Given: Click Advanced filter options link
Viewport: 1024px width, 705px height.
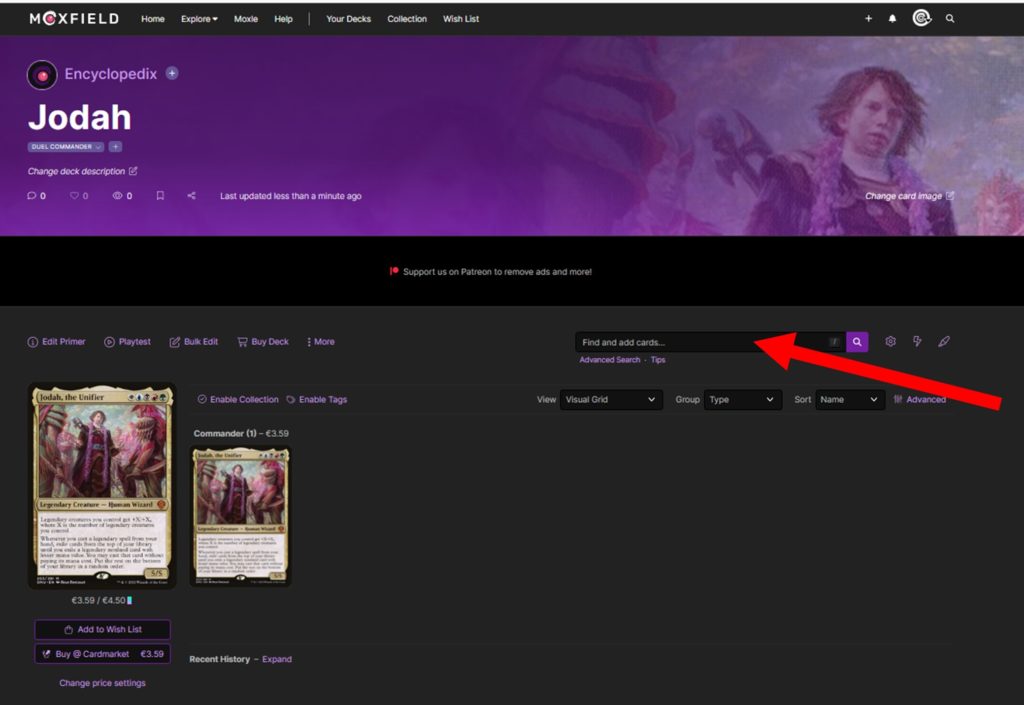Looking at the screenshot, I should [x=920, y=400].
